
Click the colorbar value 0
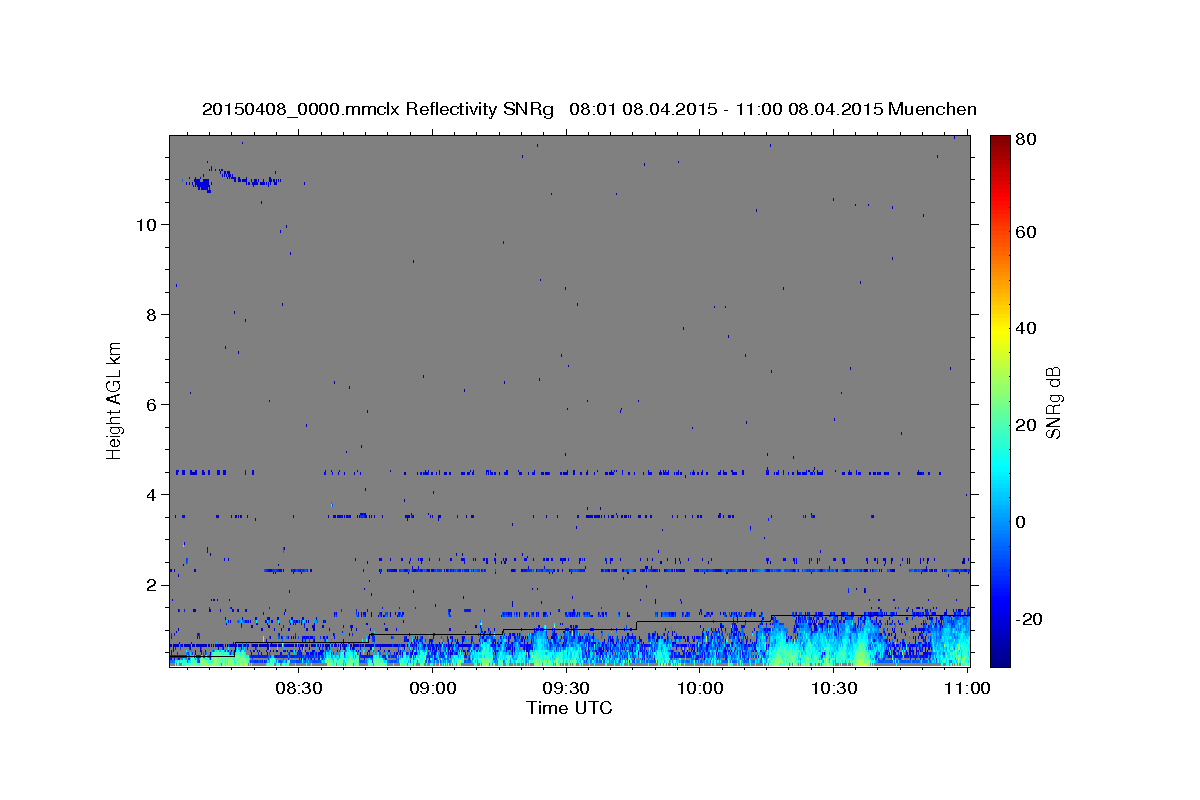1020,522
